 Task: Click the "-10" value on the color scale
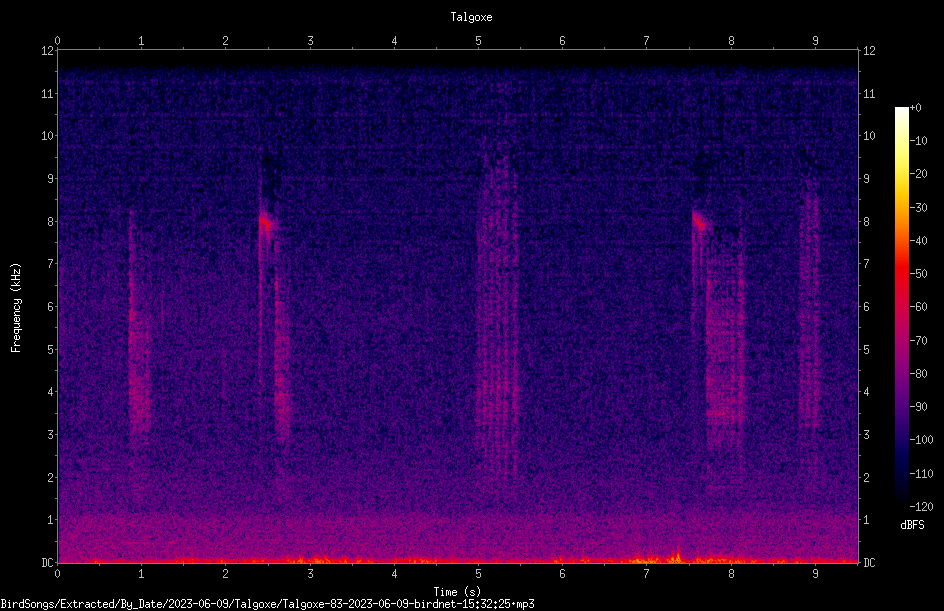point(918,141)
